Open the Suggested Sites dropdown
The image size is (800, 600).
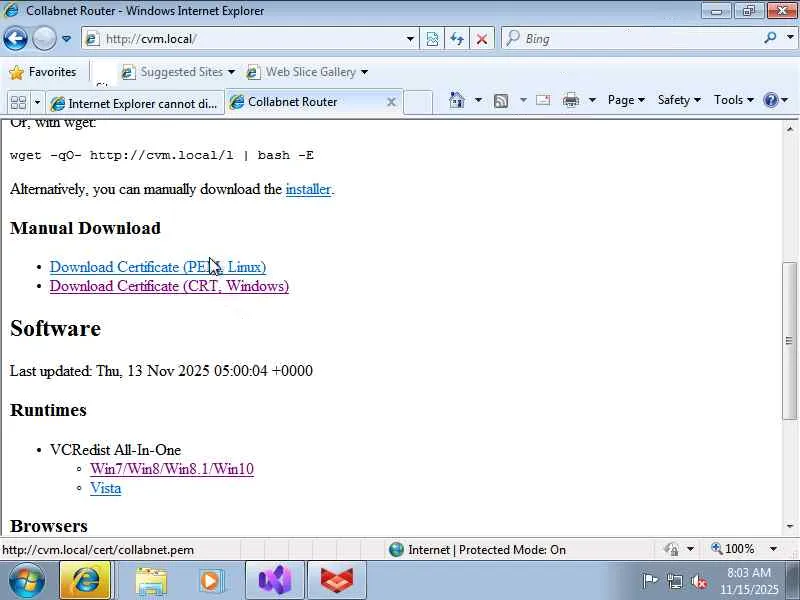(x=179, y=72)
